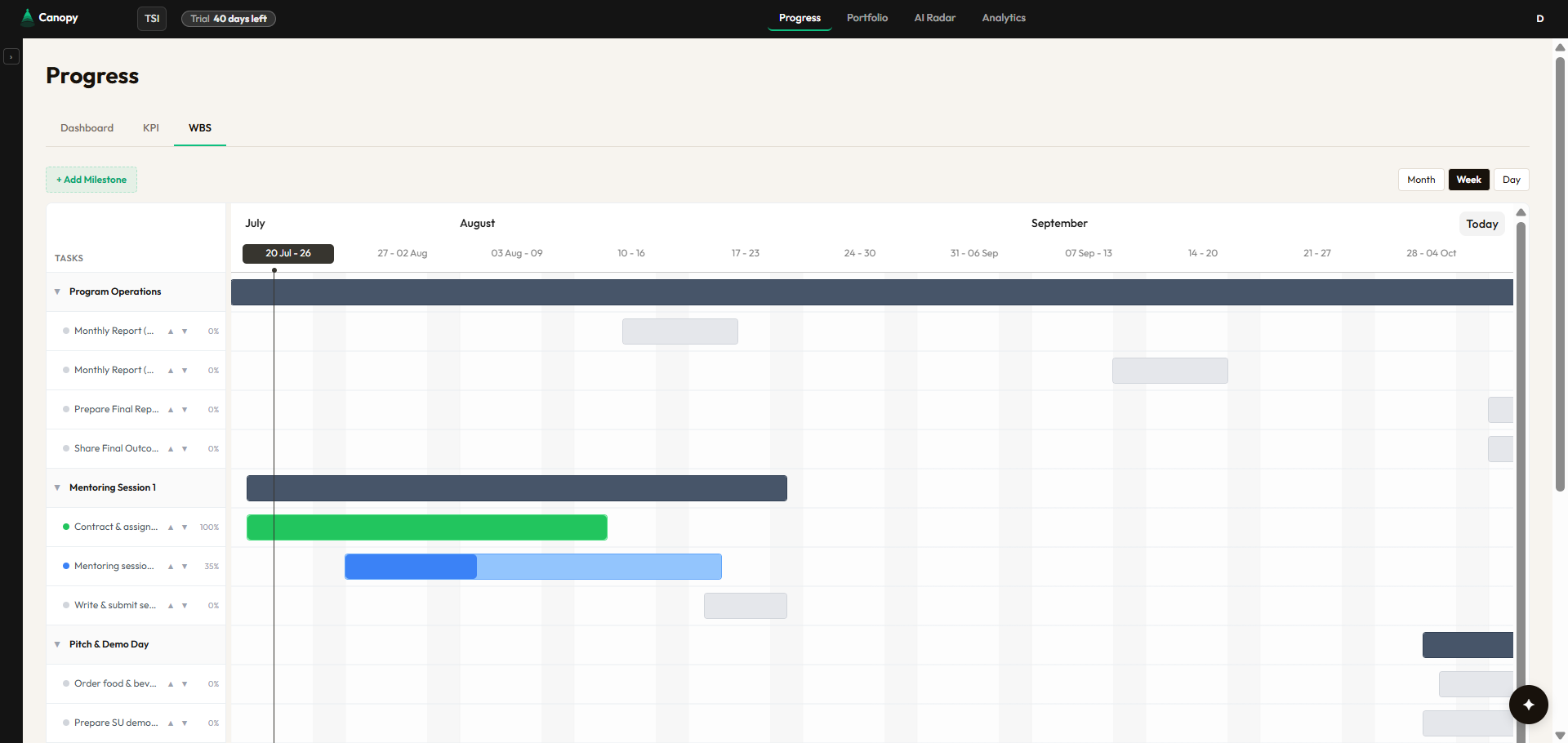Move Monthly Report first task up arrow

click(x=171, y=331)
